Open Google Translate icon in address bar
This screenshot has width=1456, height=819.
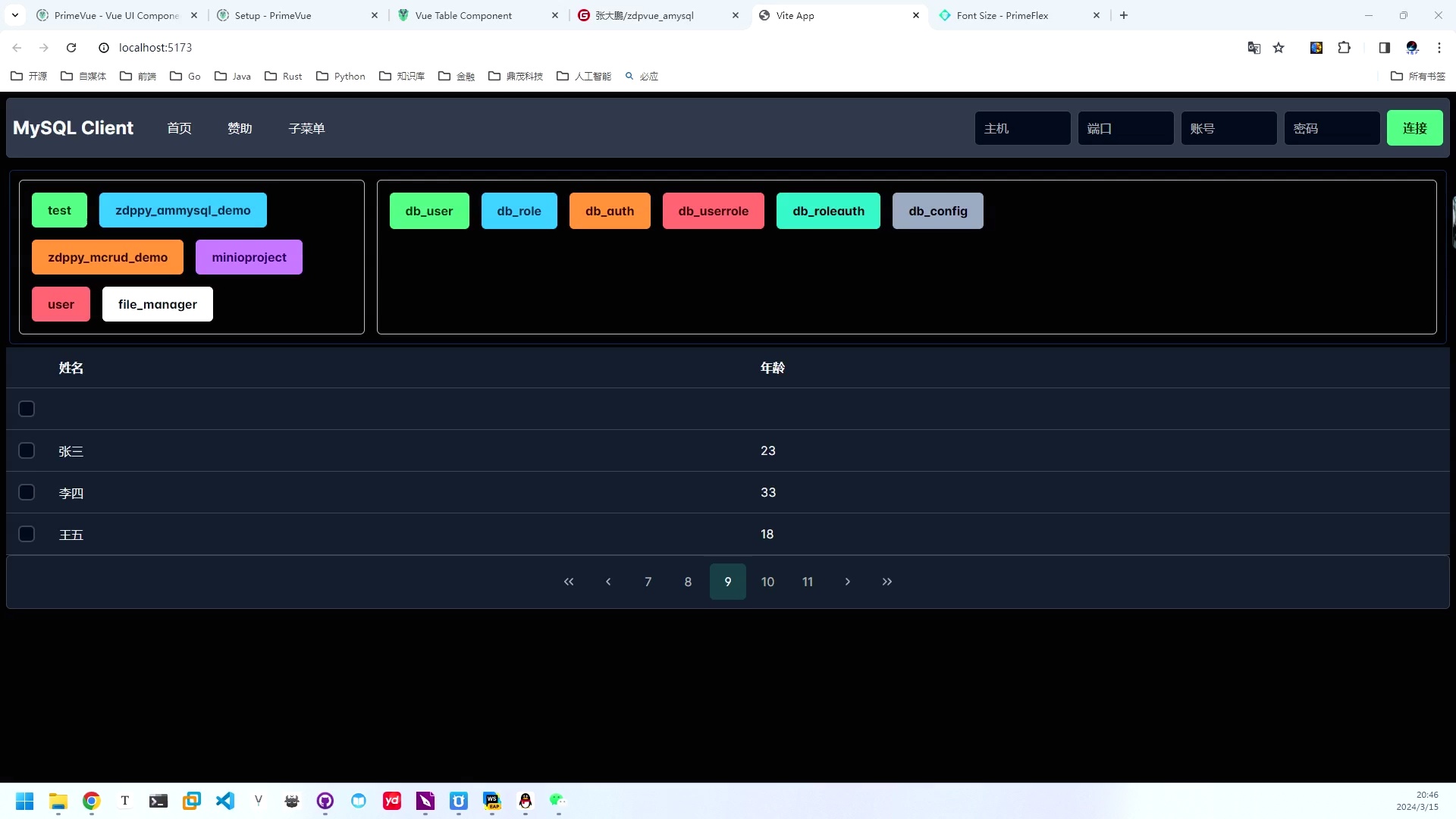[1254, 47]
